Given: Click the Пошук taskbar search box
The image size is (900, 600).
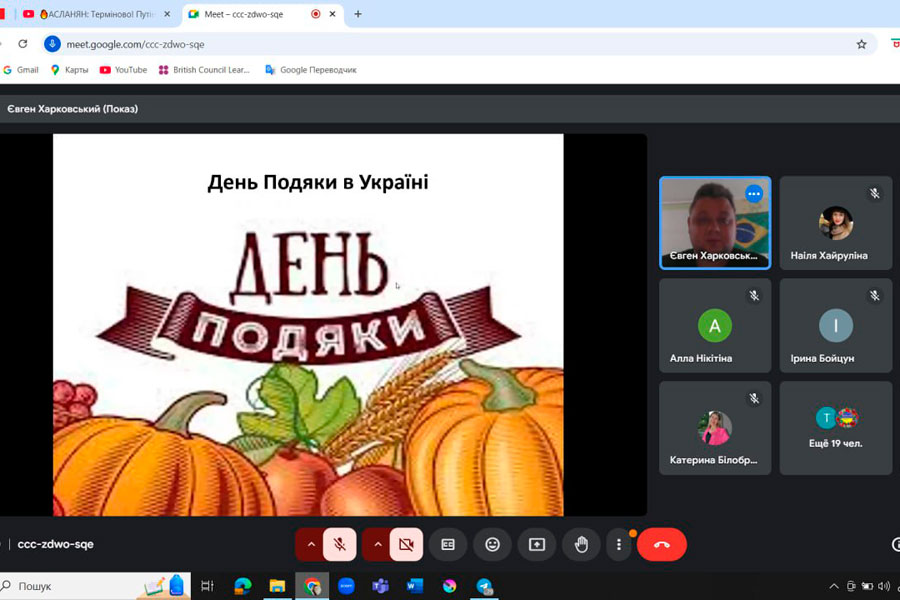Looking at the screenshot, I should pyautogui.click(x=95, y=586).
